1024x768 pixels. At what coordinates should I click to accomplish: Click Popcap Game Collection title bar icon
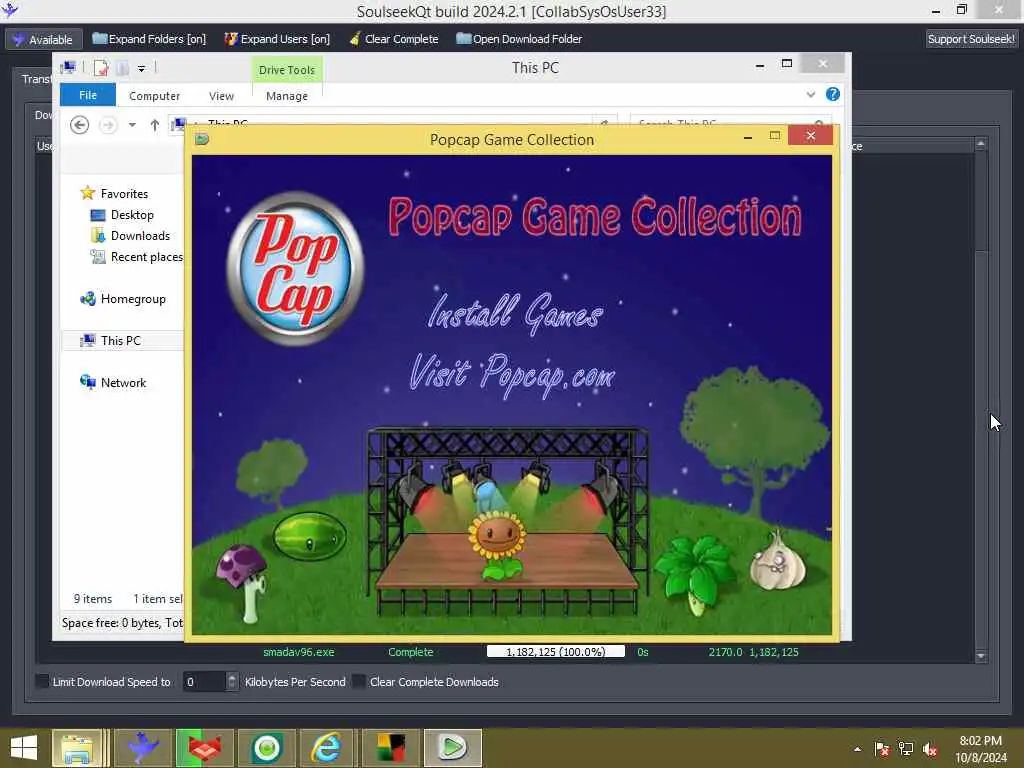click(x=202, y=139)
